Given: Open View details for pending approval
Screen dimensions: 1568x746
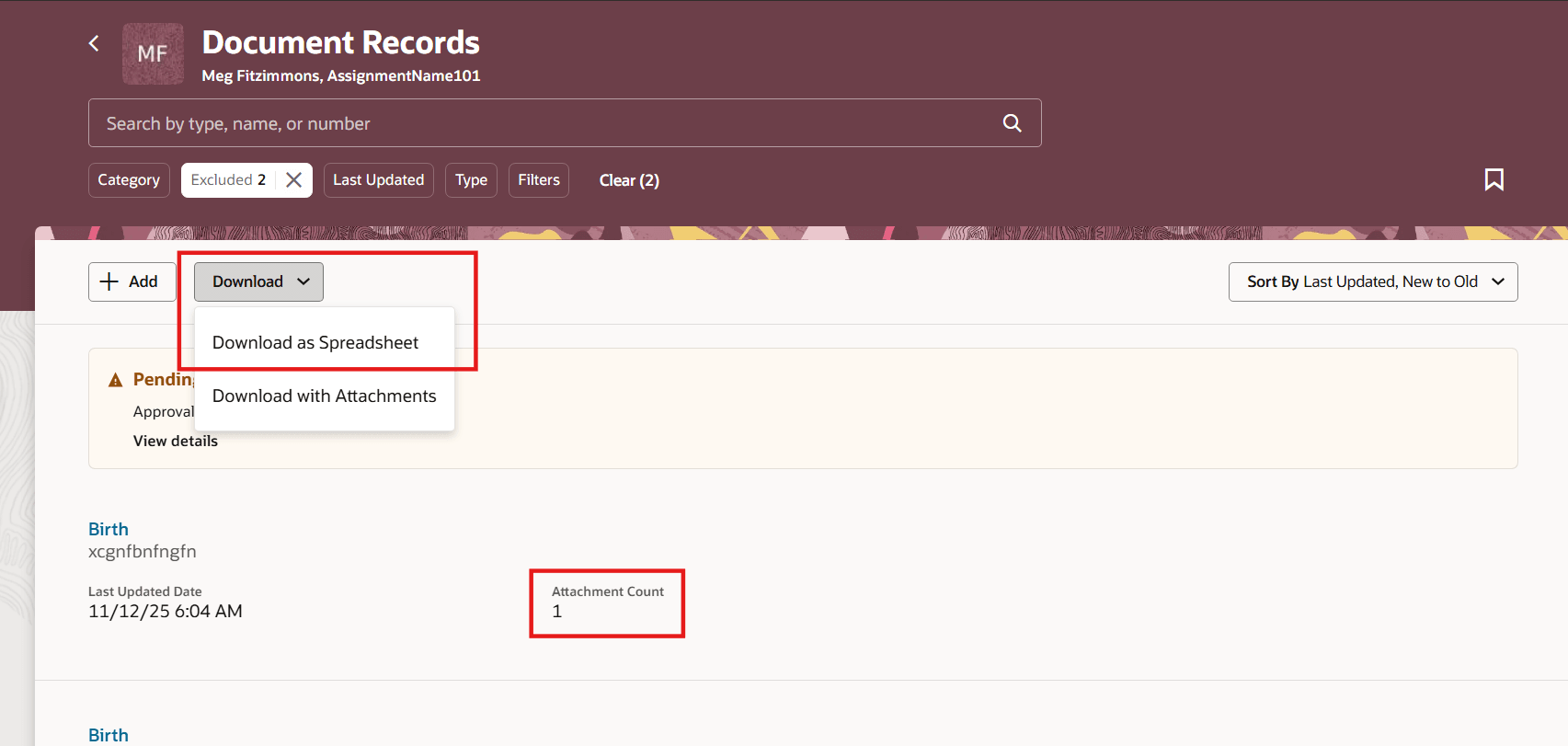Looking at the screenshot, I should 176,441.
